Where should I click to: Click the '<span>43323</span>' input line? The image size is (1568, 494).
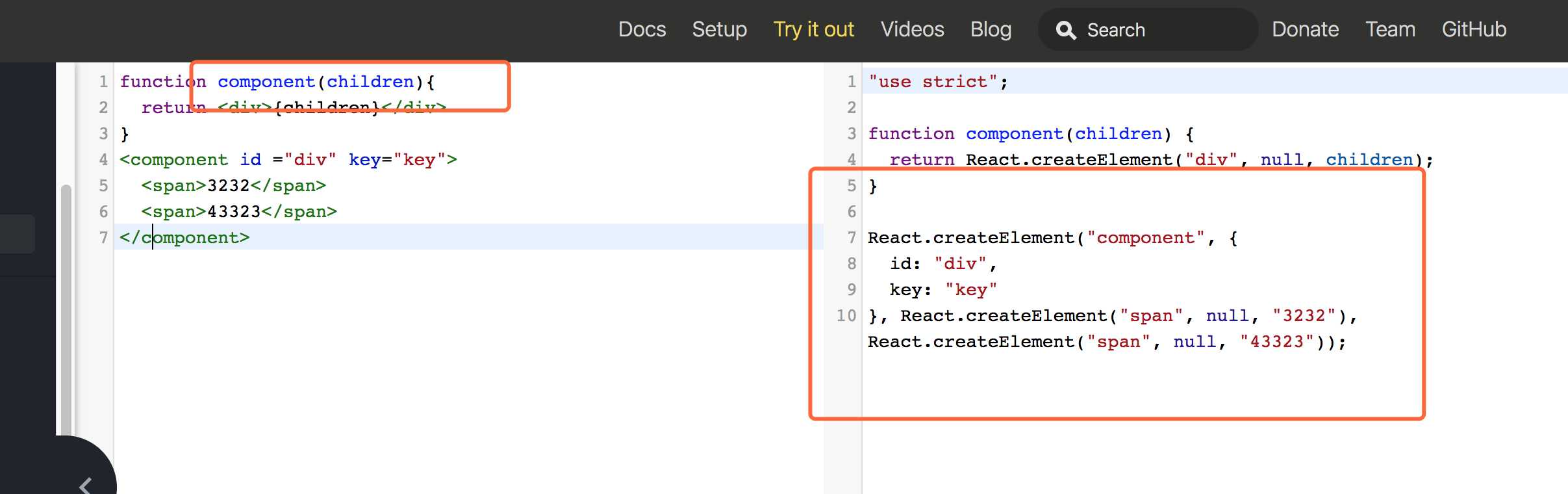(x=239, y=211)
